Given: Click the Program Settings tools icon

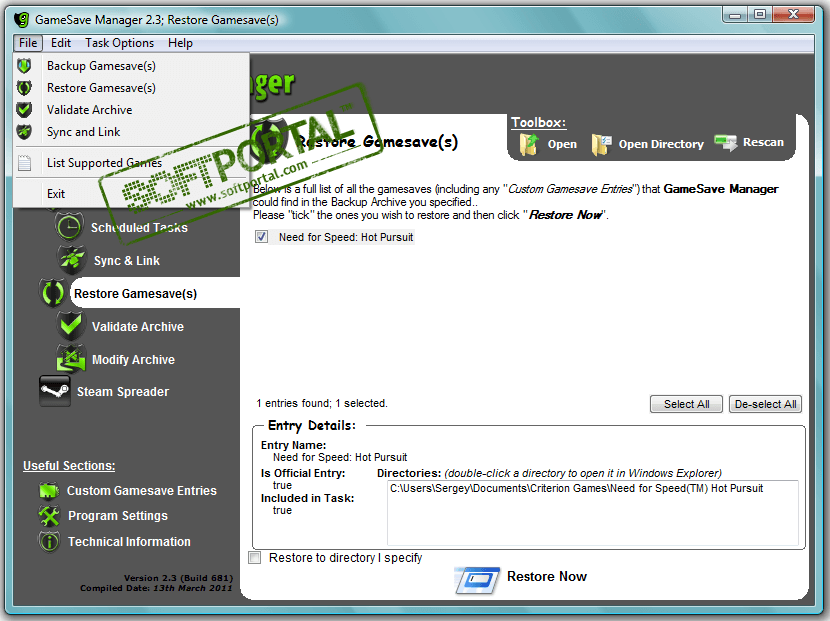Looking at the screenshot, I should point(49,516).
